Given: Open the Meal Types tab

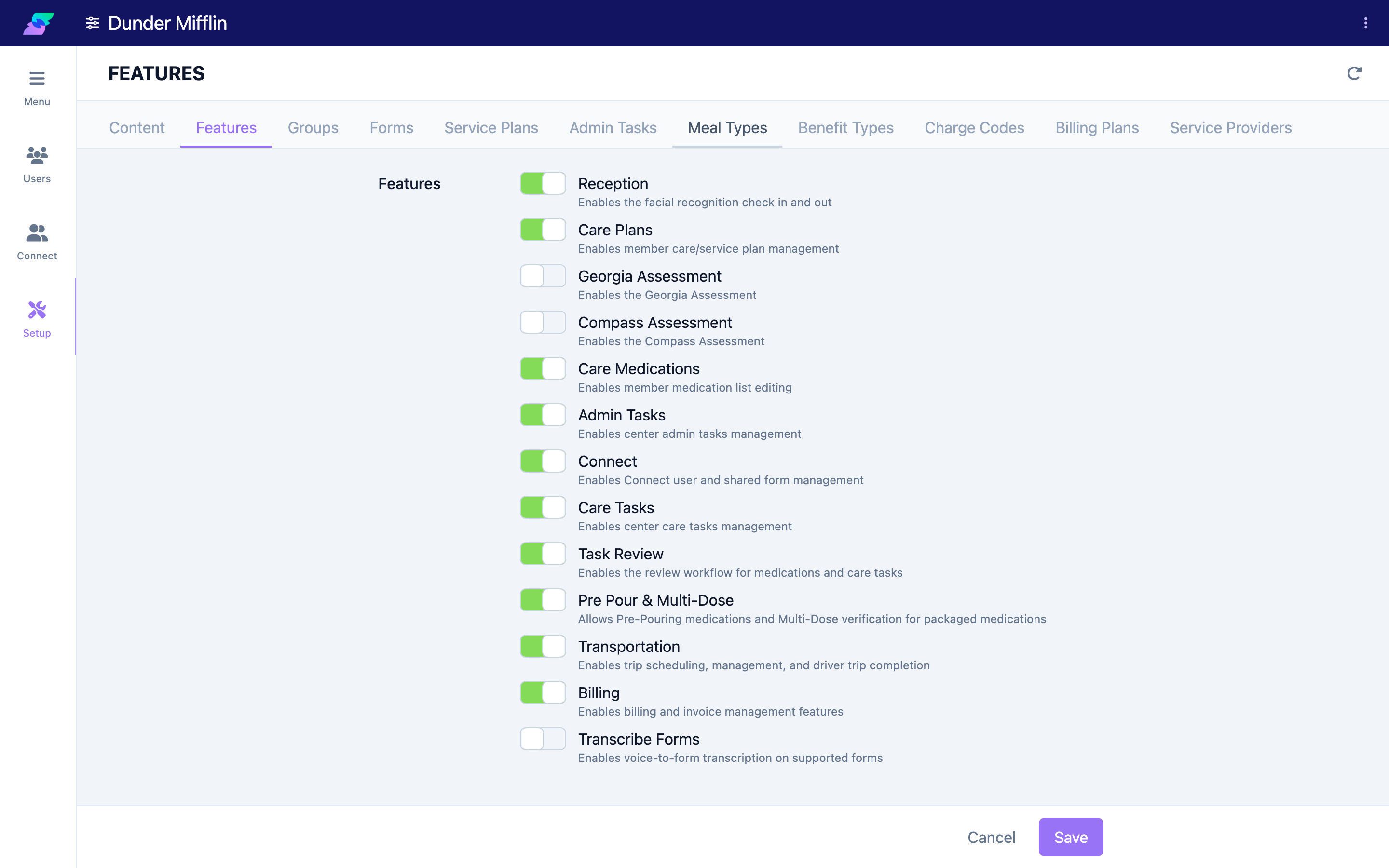Looking at the screenshot, I should [727, 127].
